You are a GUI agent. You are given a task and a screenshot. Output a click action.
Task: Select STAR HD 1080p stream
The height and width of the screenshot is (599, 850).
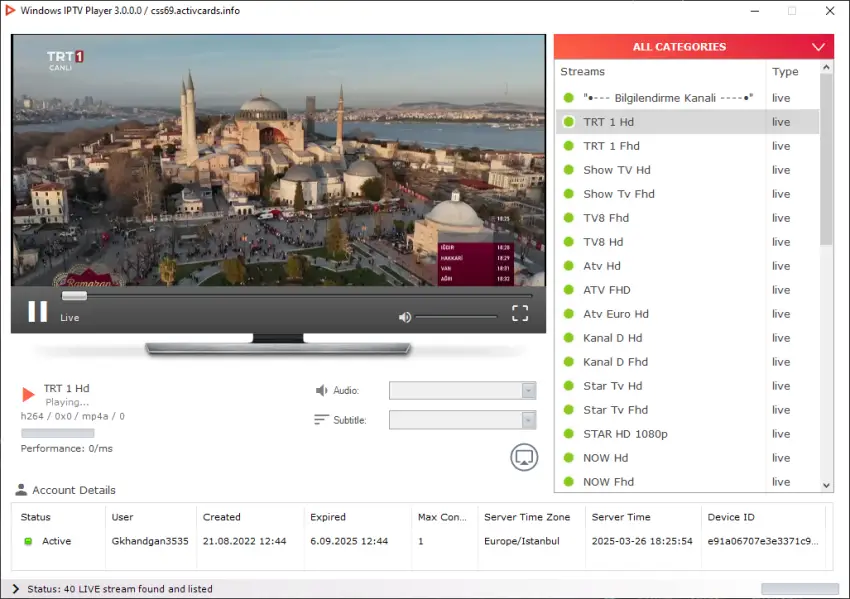point(687,434)
